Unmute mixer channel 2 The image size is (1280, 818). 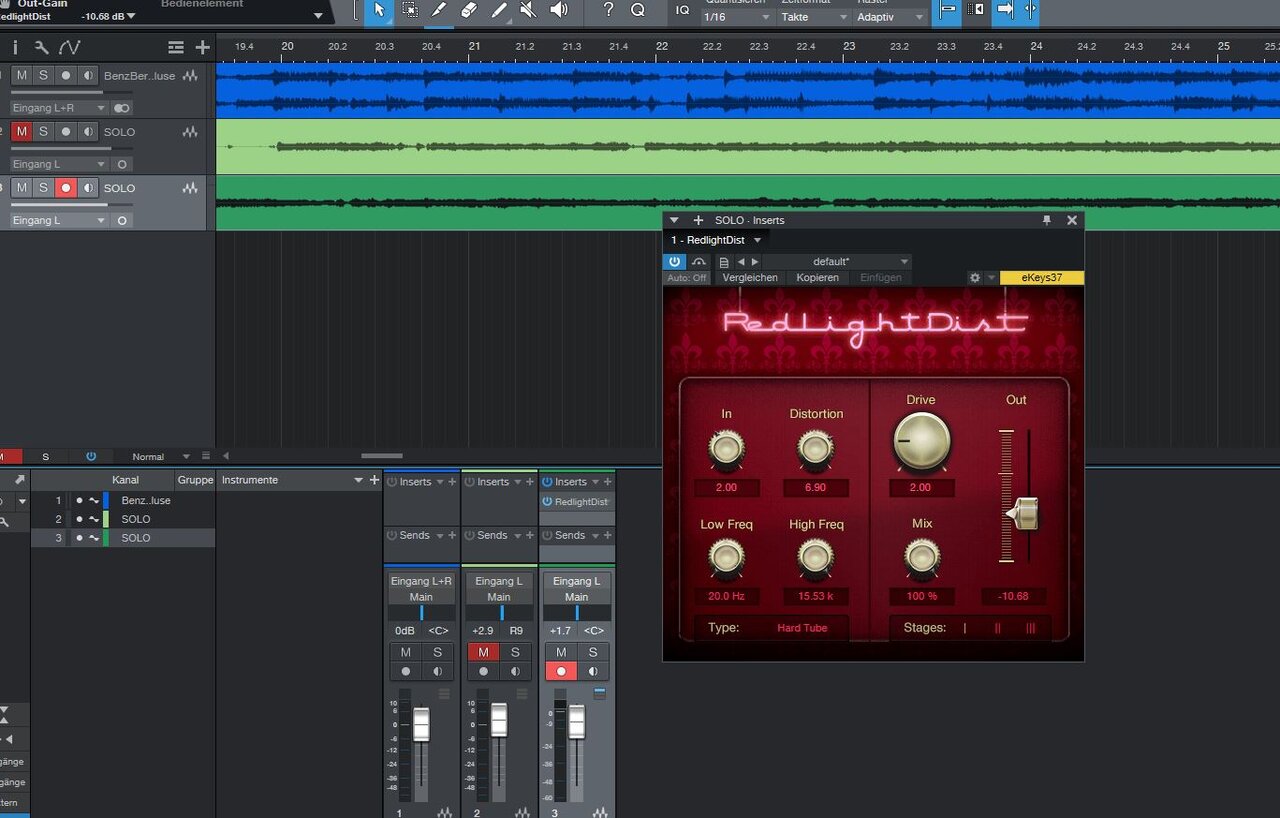(483, 652)
